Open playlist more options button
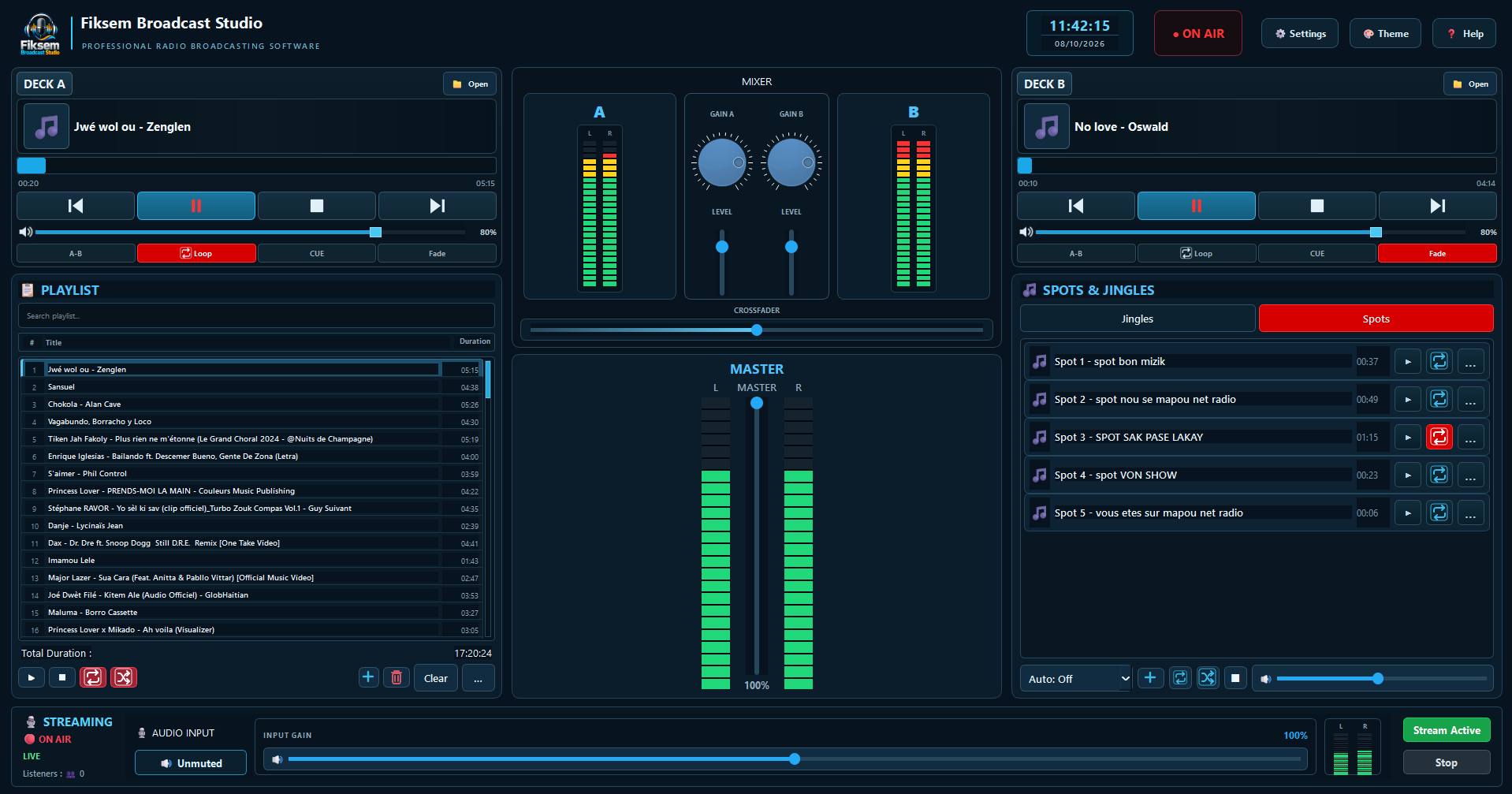The height and width of the screenshot is (794, 1512). click(x=478, y=678)
